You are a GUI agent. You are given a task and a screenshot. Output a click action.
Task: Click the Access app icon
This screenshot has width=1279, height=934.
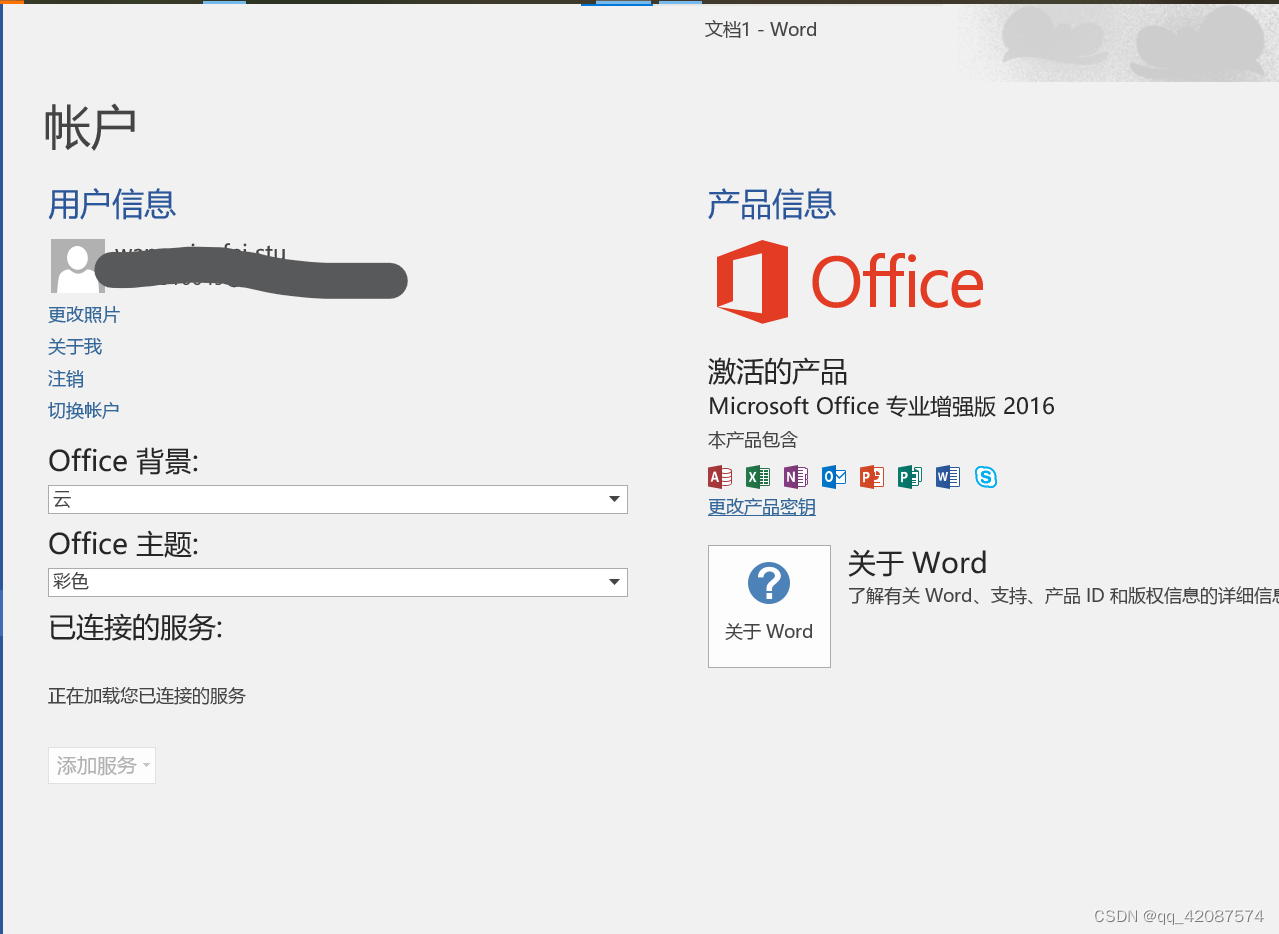(720, 477)
